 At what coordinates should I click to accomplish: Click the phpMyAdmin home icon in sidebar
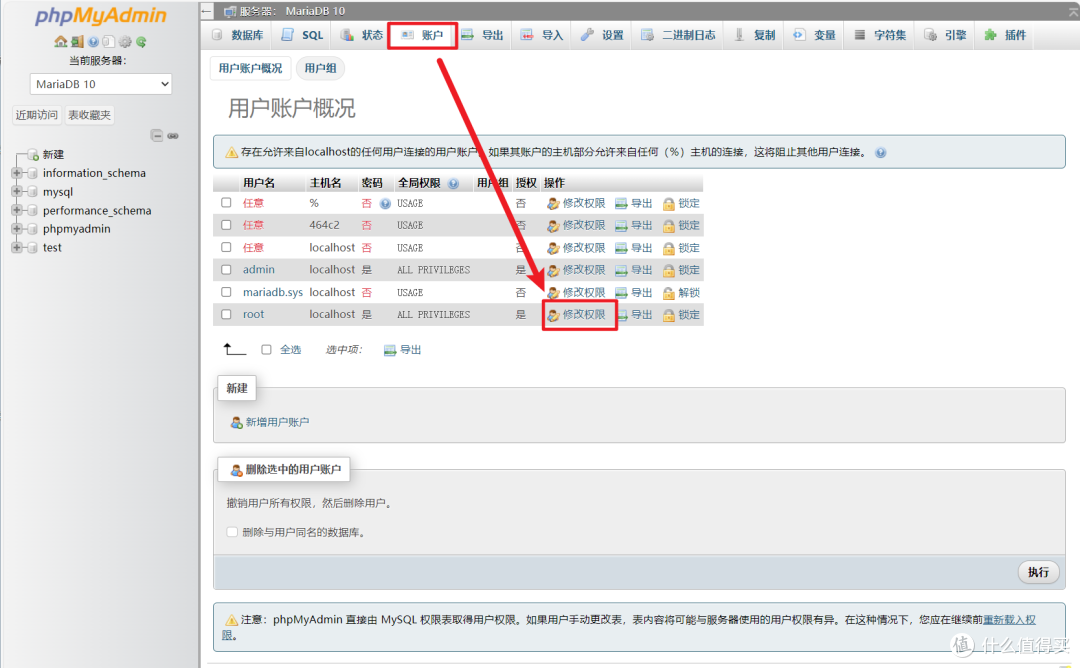pos(58,42)
